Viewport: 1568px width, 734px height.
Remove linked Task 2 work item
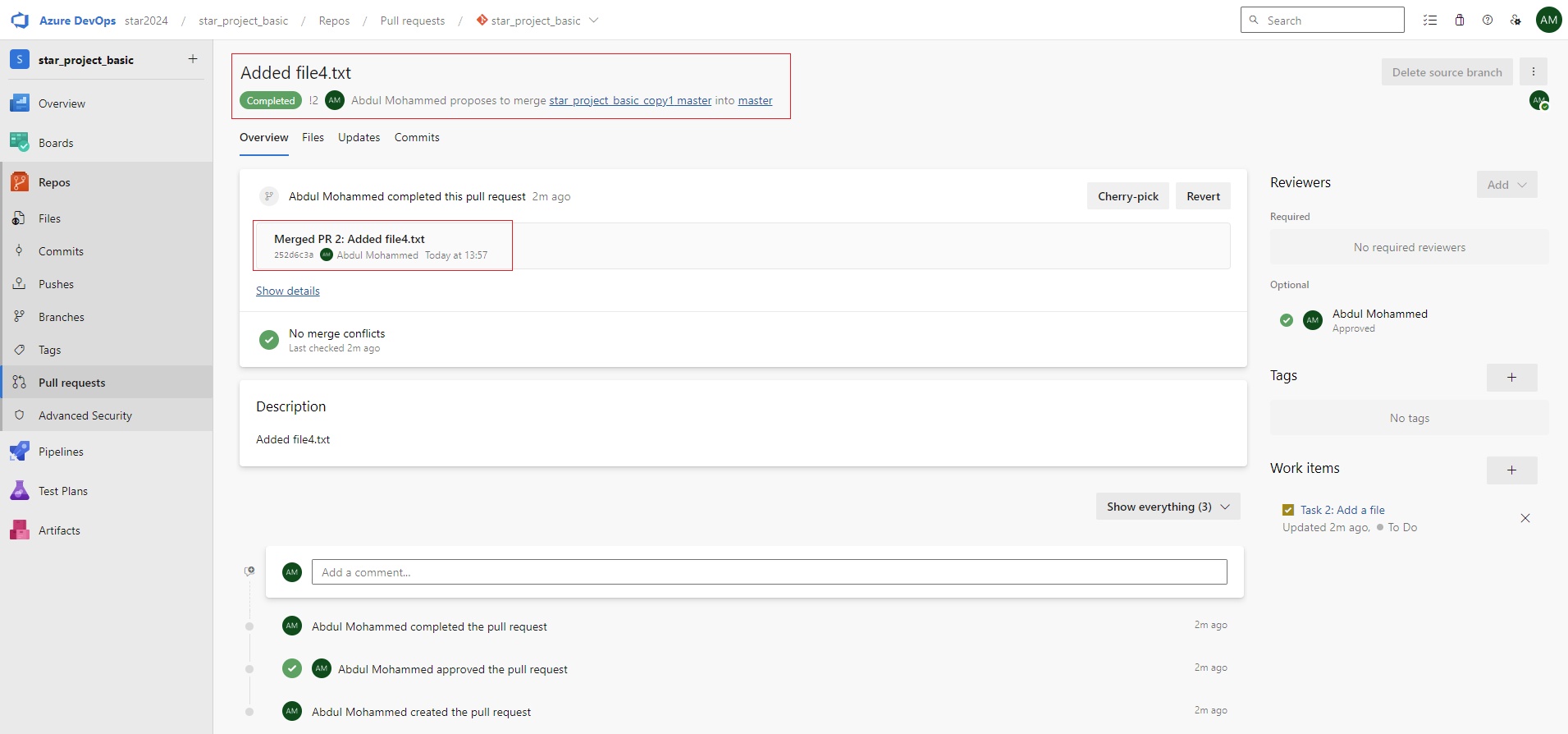point(1525,518)
